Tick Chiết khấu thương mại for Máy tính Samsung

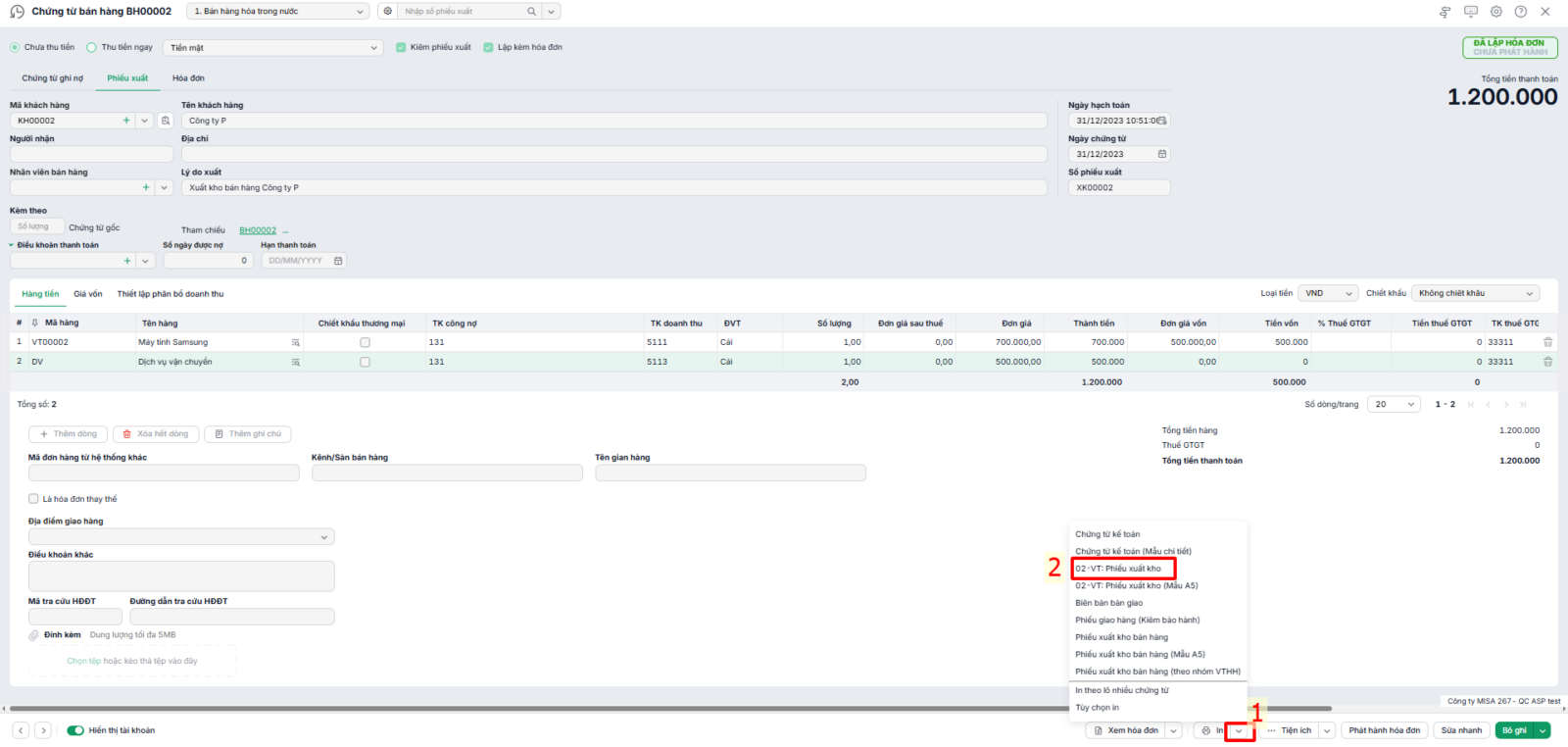pos(365,342)
